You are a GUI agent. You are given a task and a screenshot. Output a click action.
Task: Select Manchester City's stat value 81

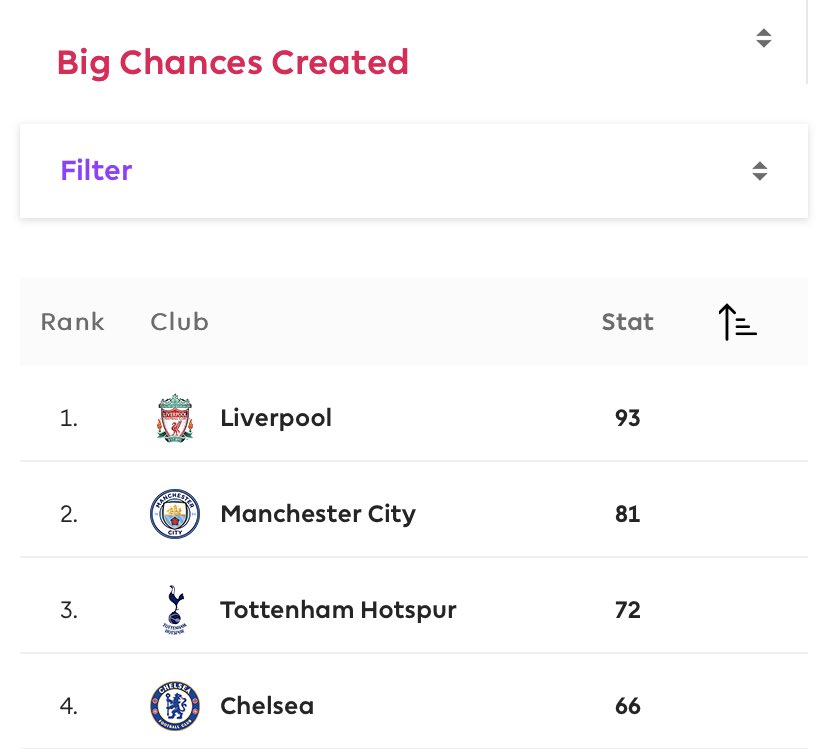click(627, 514)
